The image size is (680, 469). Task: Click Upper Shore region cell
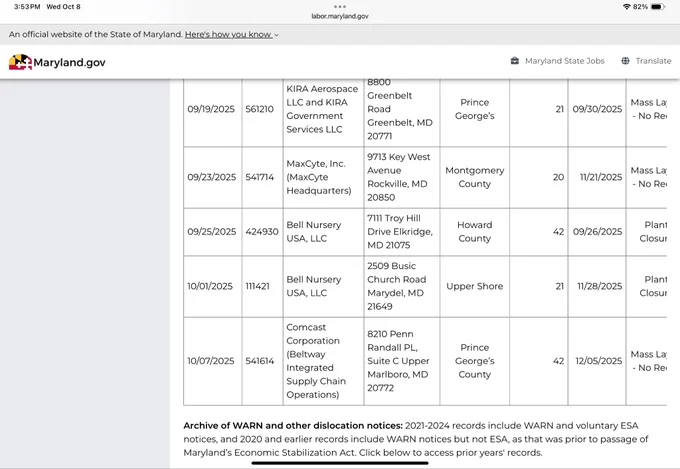475,286
